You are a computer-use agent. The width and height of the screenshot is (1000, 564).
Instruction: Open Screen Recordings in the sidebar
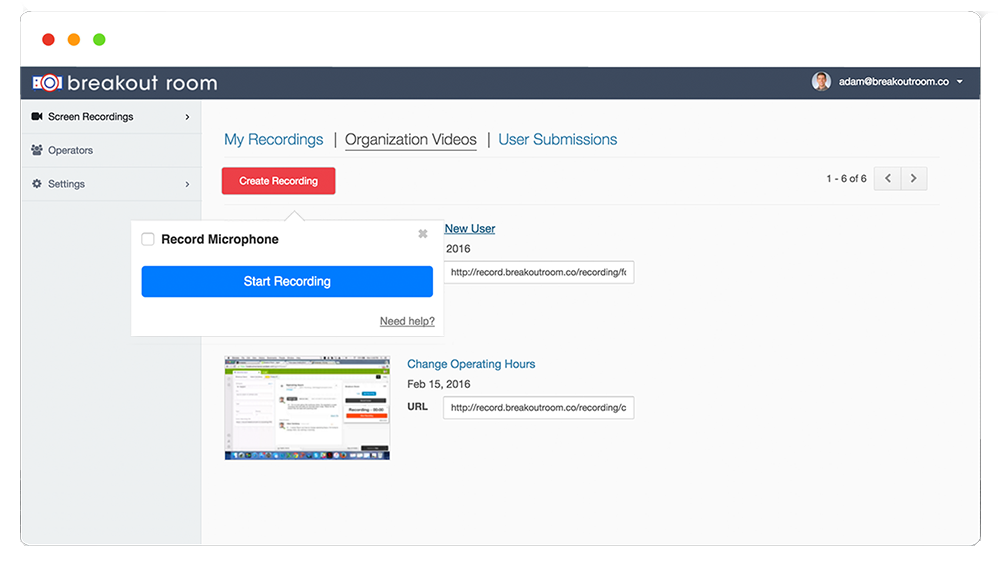pos(112,117)
